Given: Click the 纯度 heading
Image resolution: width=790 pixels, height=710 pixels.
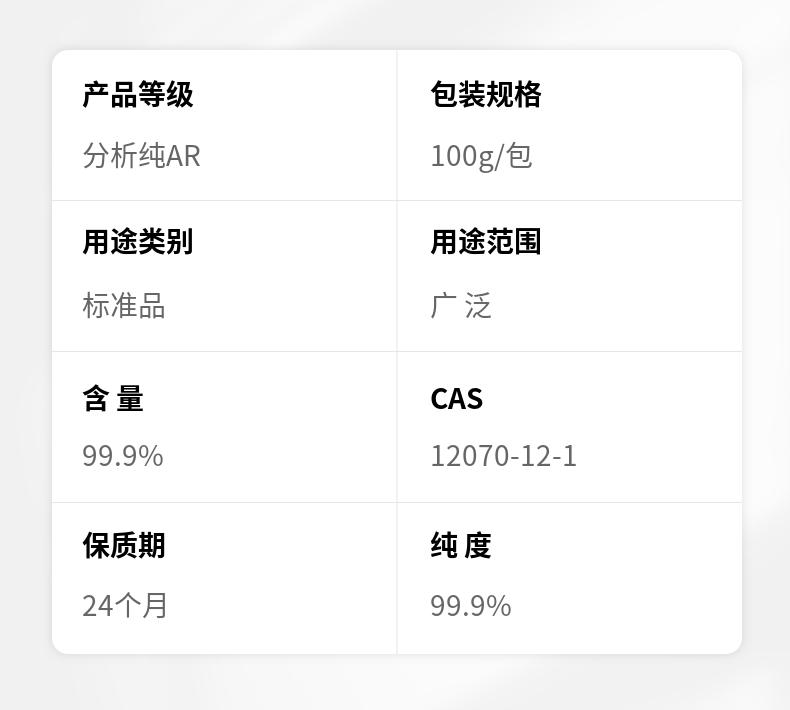Looking at the screenshot, I should 461,546.
